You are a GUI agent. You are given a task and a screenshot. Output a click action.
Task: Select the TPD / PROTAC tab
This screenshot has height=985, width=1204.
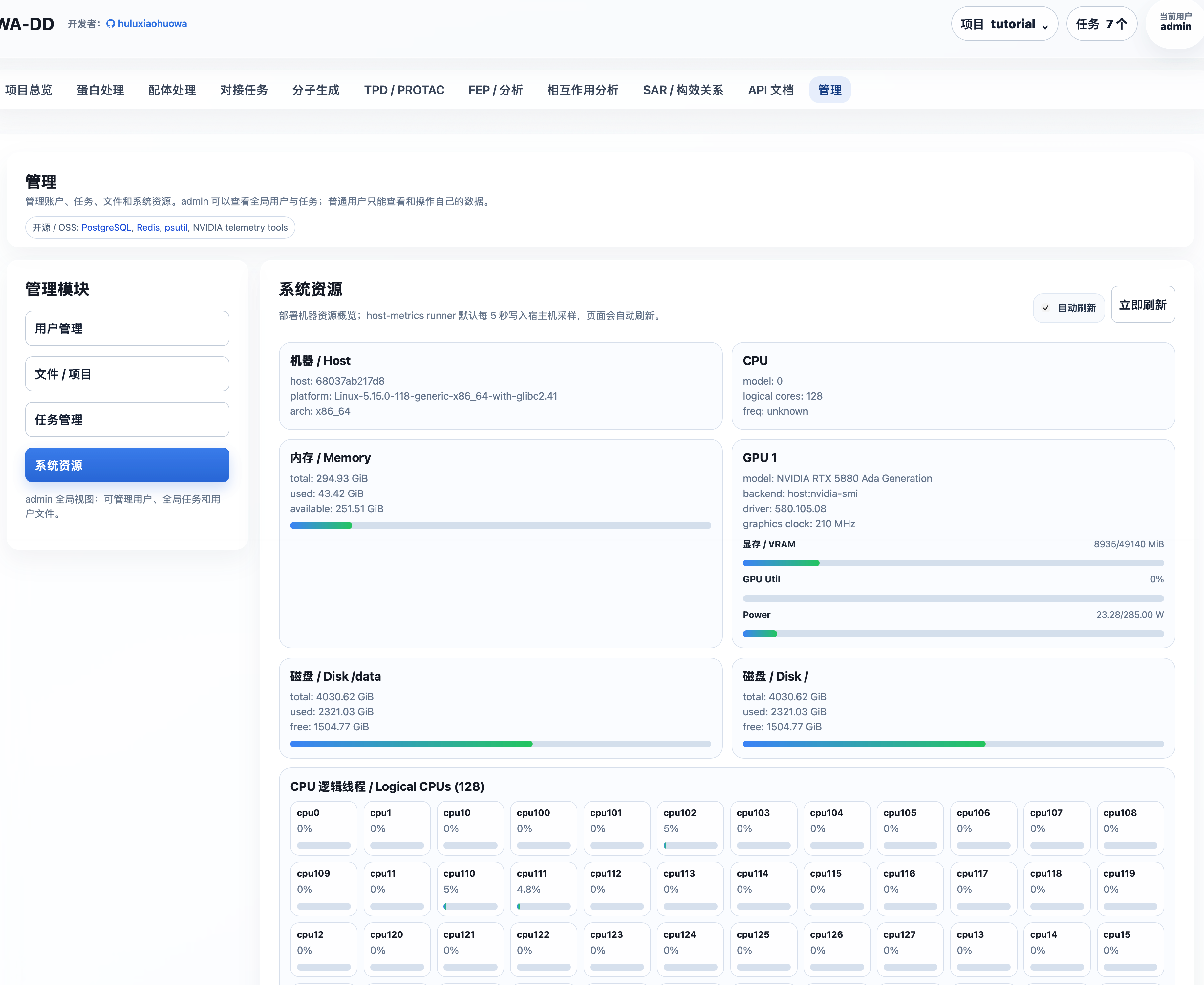[x=404, y=90]
